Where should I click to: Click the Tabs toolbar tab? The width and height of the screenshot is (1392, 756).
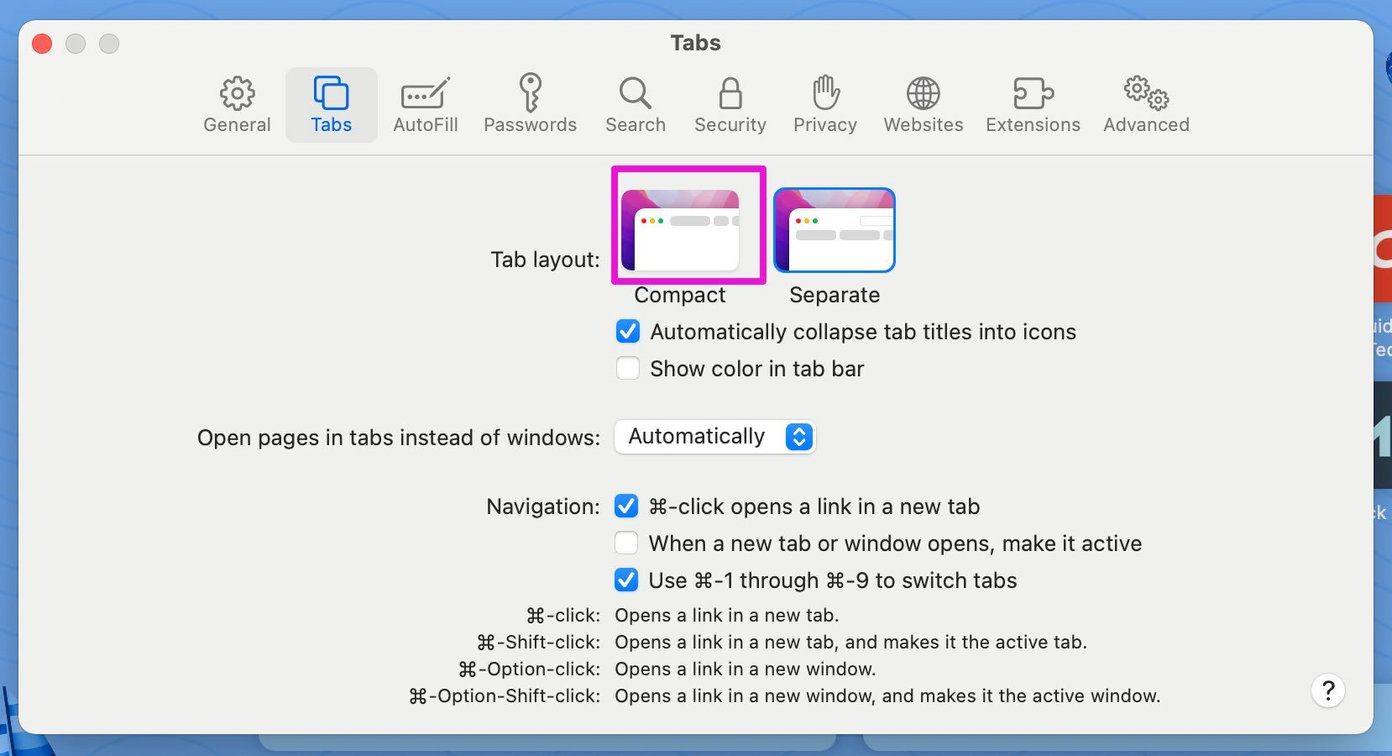click(331, 105)
